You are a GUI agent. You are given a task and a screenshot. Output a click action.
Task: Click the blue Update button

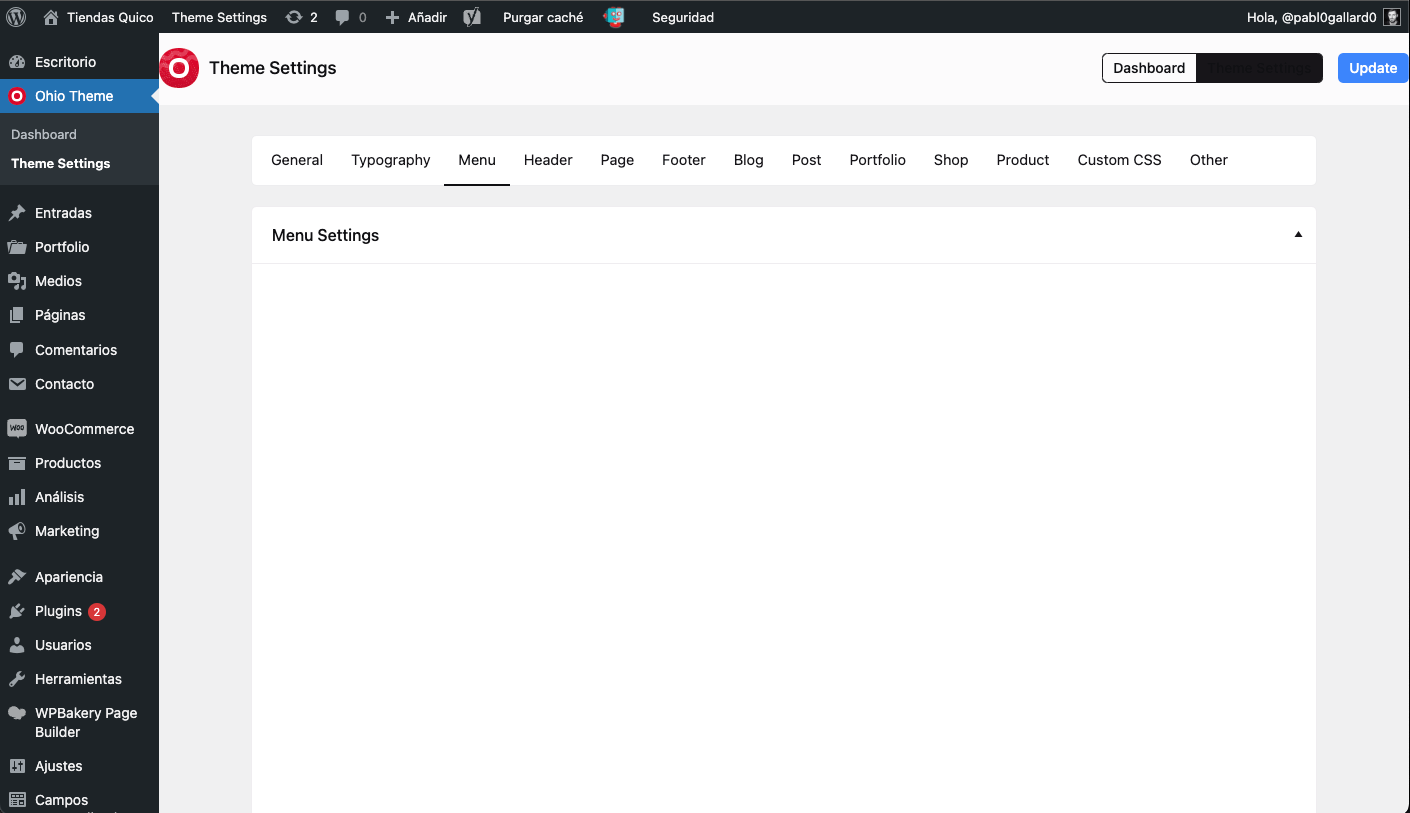[x=1373, y=68]
